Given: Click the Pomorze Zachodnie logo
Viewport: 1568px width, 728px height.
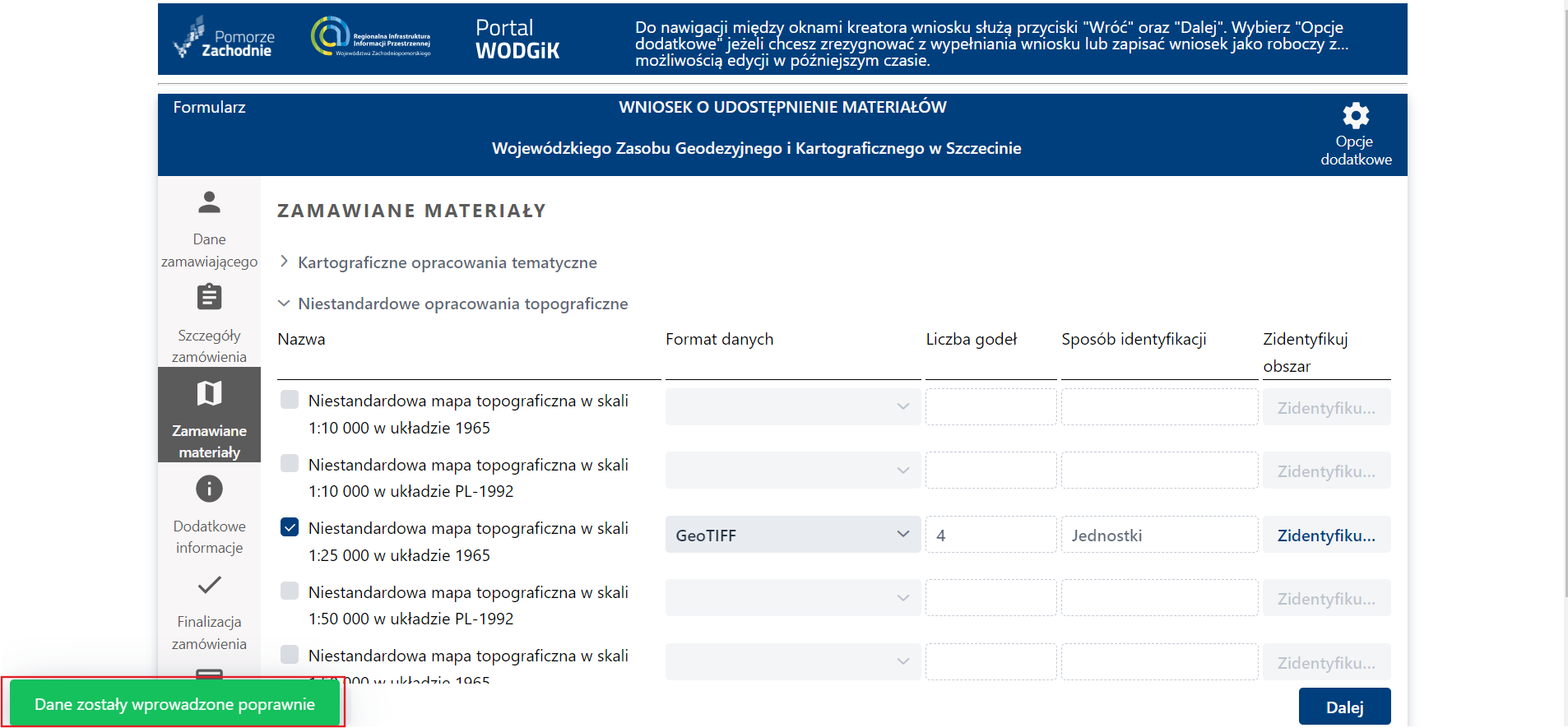Looking at the screenshot, I should (x=225, y=39).
